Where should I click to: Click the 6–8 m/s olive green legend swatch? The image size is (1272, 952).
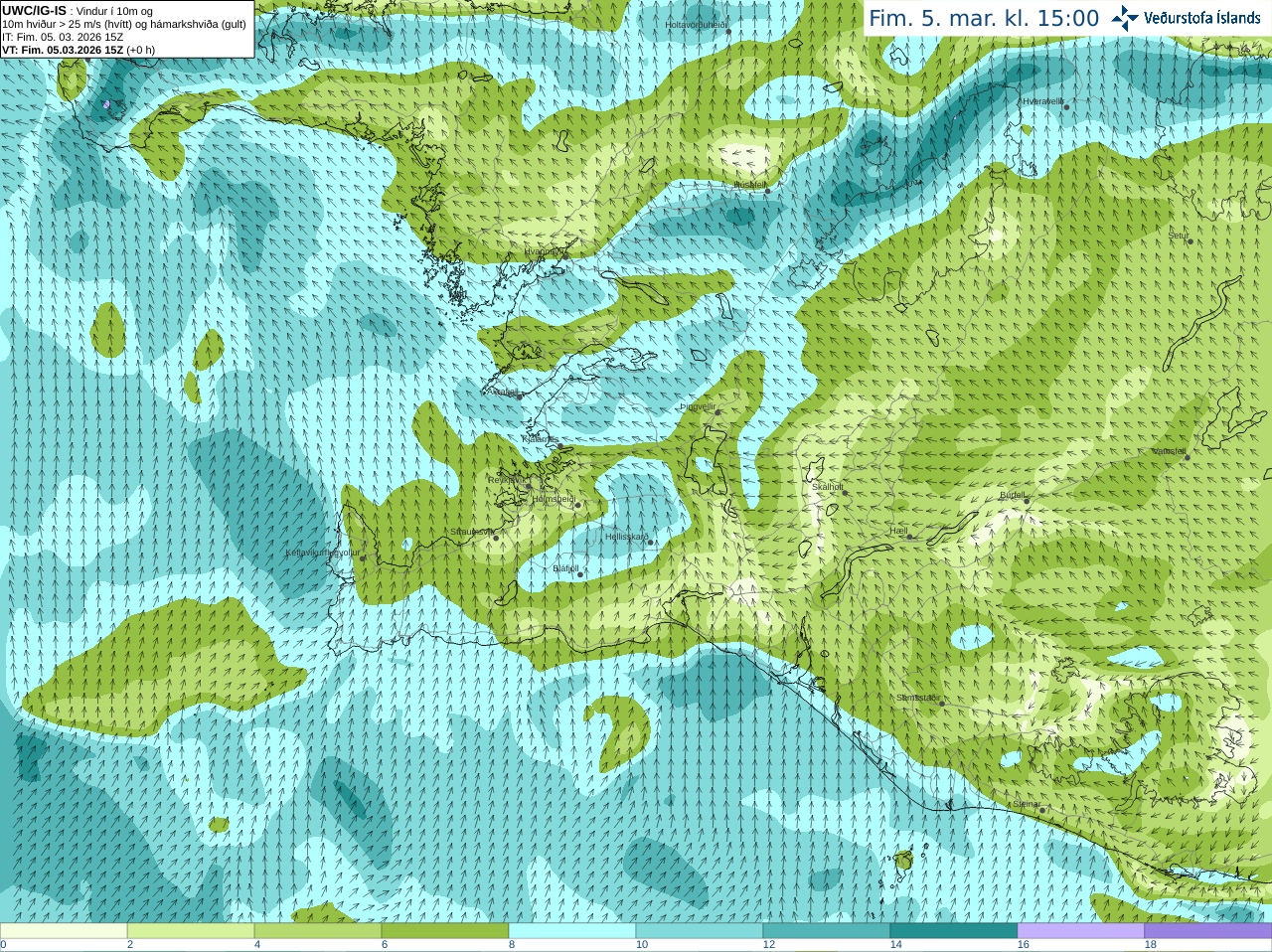click(x=445, y=931)
